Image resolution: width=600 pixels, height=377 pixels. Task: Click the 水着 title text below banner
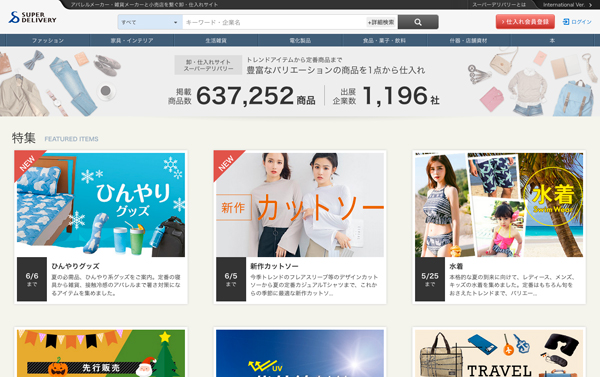[456, 266]
